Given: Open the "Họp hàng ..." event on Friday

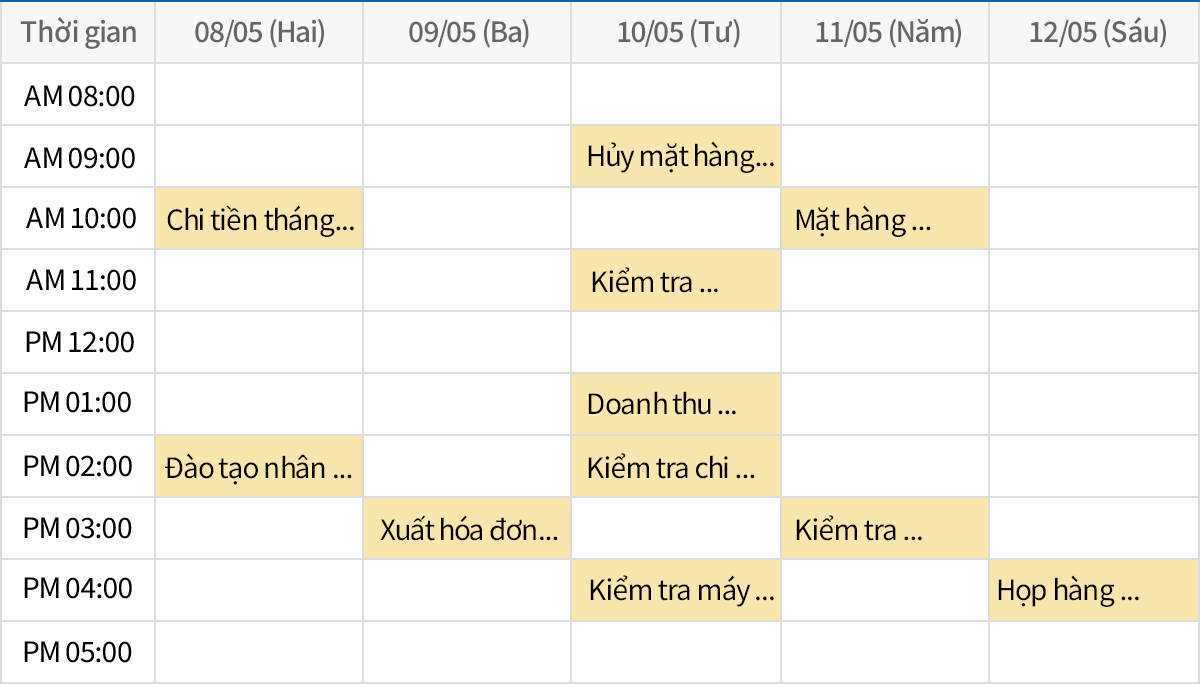Looking at the screenshot, I should pyautogui.click(x=1094, y=591).
